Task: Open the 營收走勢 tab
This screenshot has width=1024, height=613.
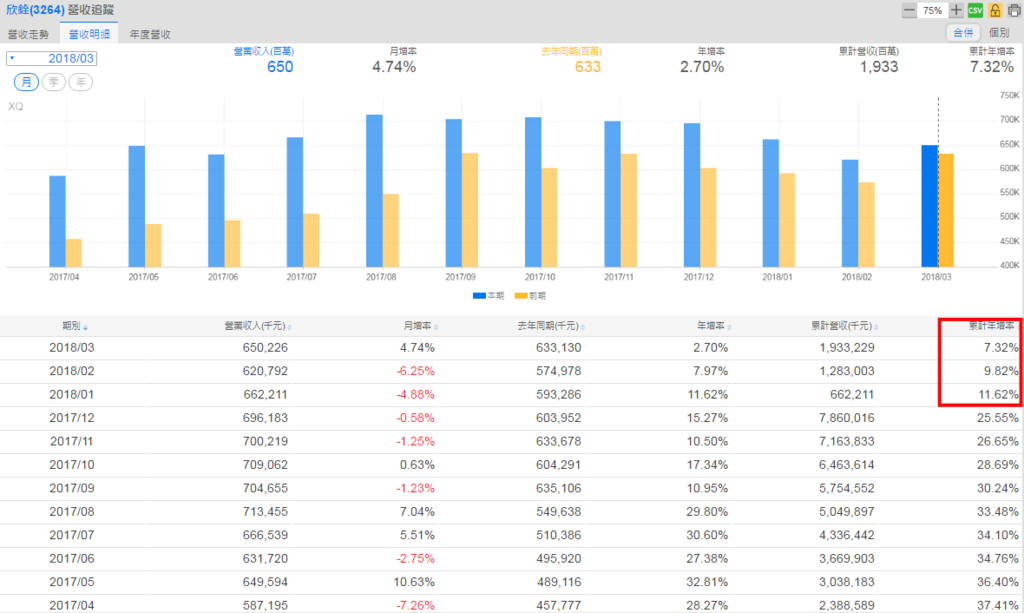Action: coord(28,35)
